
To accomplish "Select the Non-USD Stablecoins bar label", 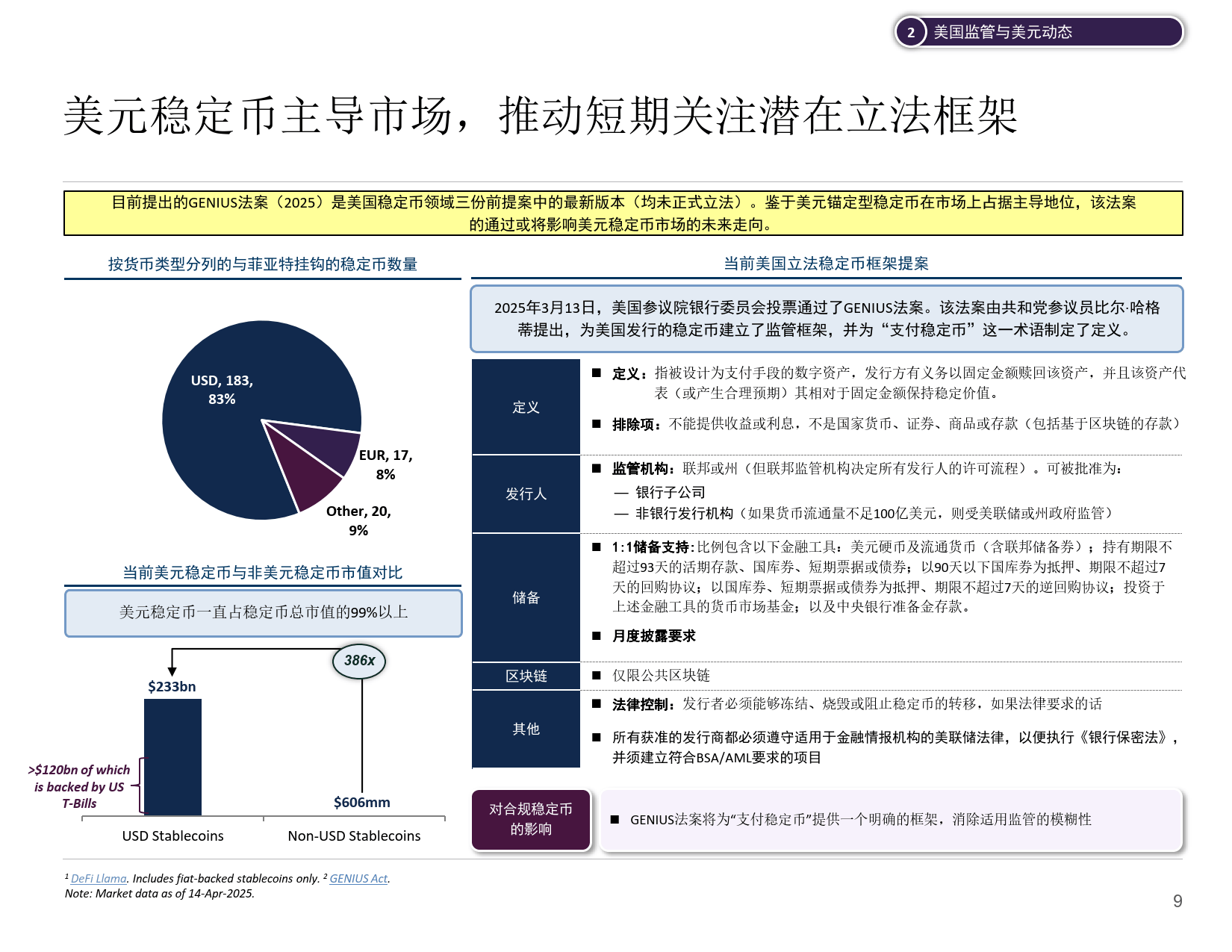I will (x=354, y=836).
